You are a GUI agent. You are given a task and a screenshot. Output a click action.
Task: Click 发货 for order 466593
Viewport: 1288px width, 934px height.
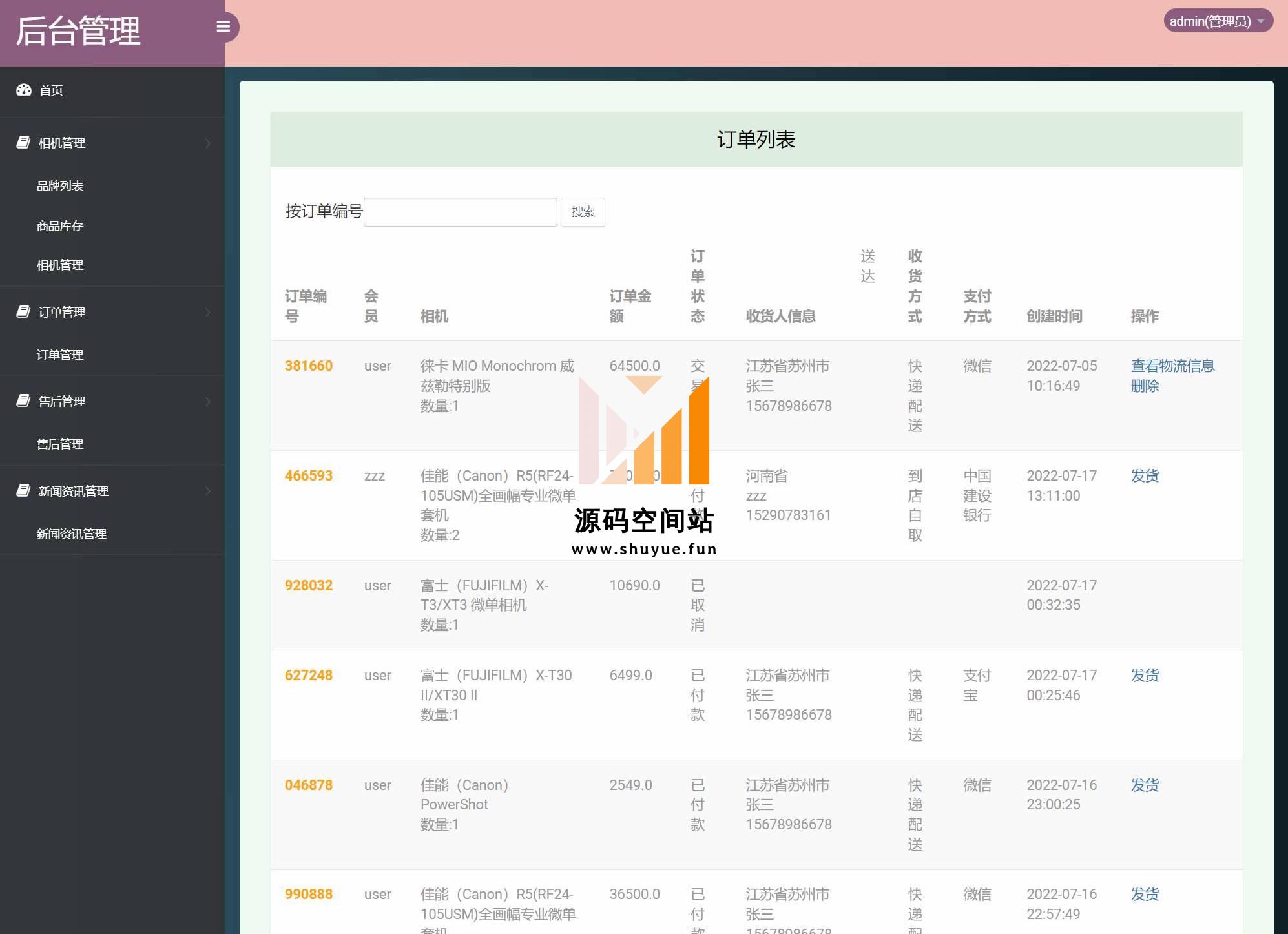click(1145, 476)
